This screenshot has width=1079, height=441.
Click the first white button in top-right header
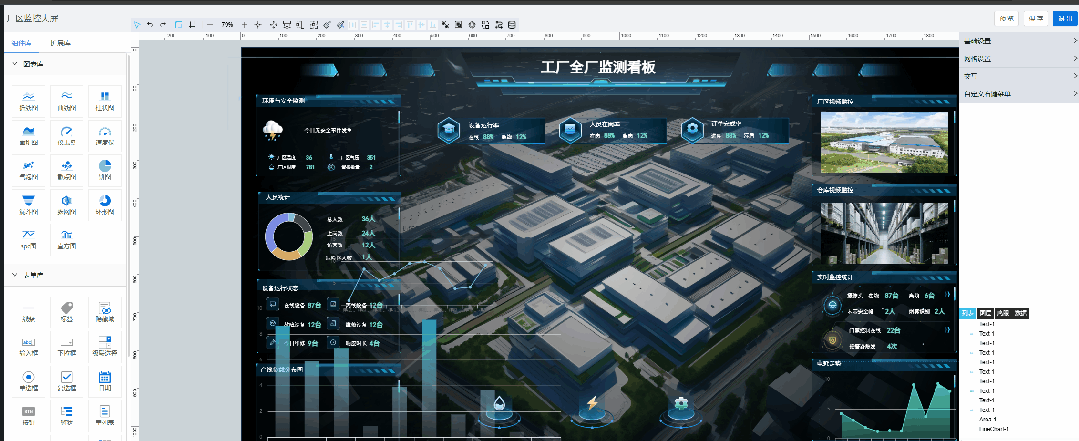(1007, 19)
